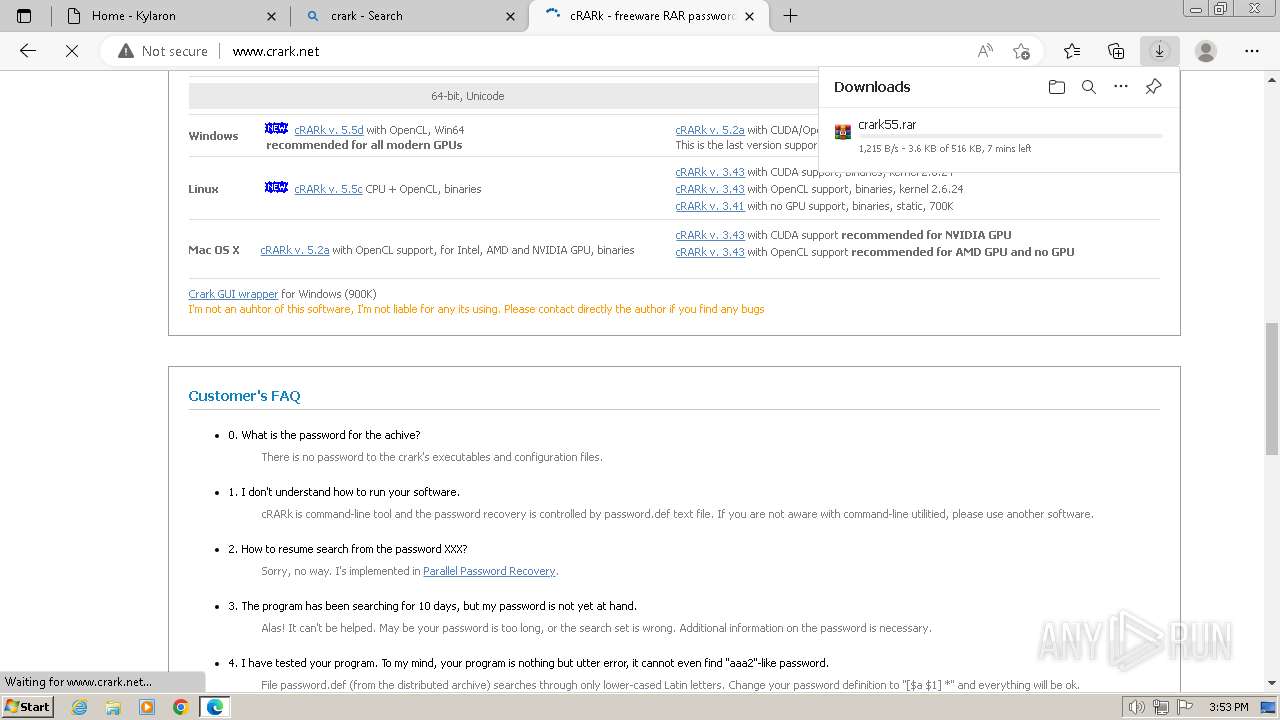Open cRARk v. 3.43 CUDA Mac link
This screenshot has width=1280, height=720.
709,235
